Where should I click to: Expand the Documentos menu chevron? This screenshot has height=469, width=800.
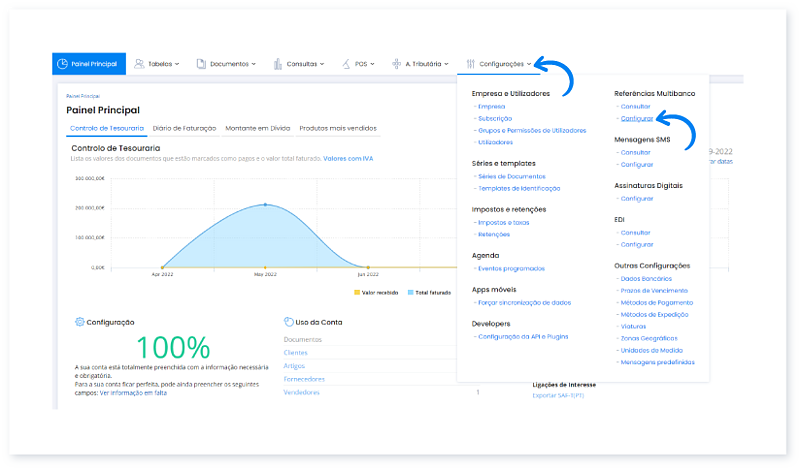click(254, 64)
